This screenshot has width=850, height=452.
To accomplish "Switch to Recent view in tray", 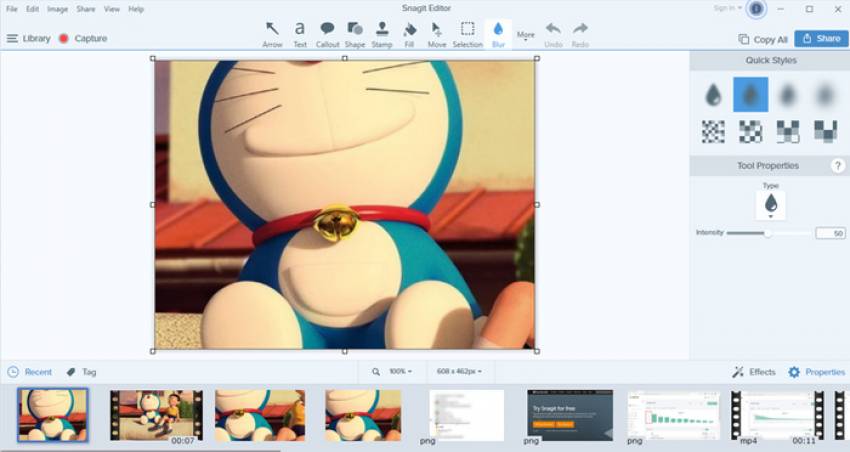I will (x=30, y=372).
